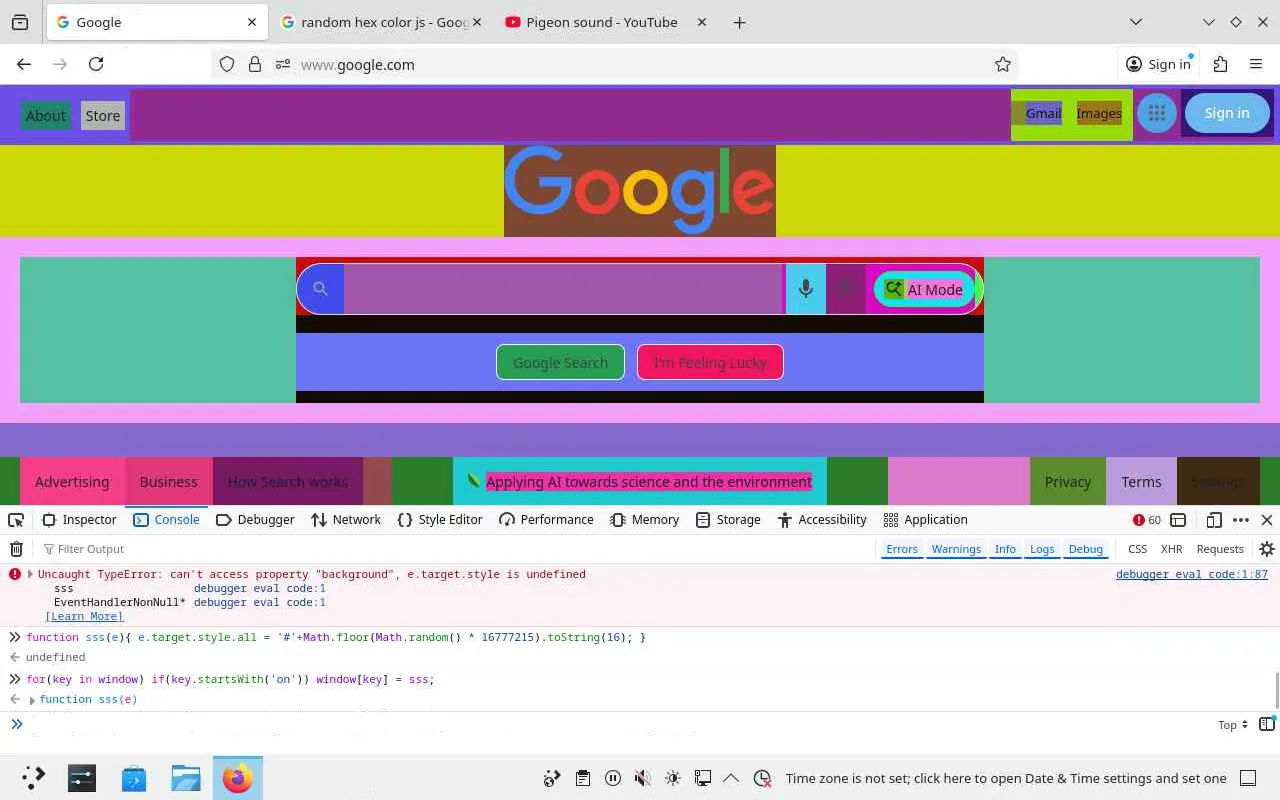Open the Privacy footer link
This screenshot has height=800, width=1280.
pyautogui.click(x=1068, y=482)
